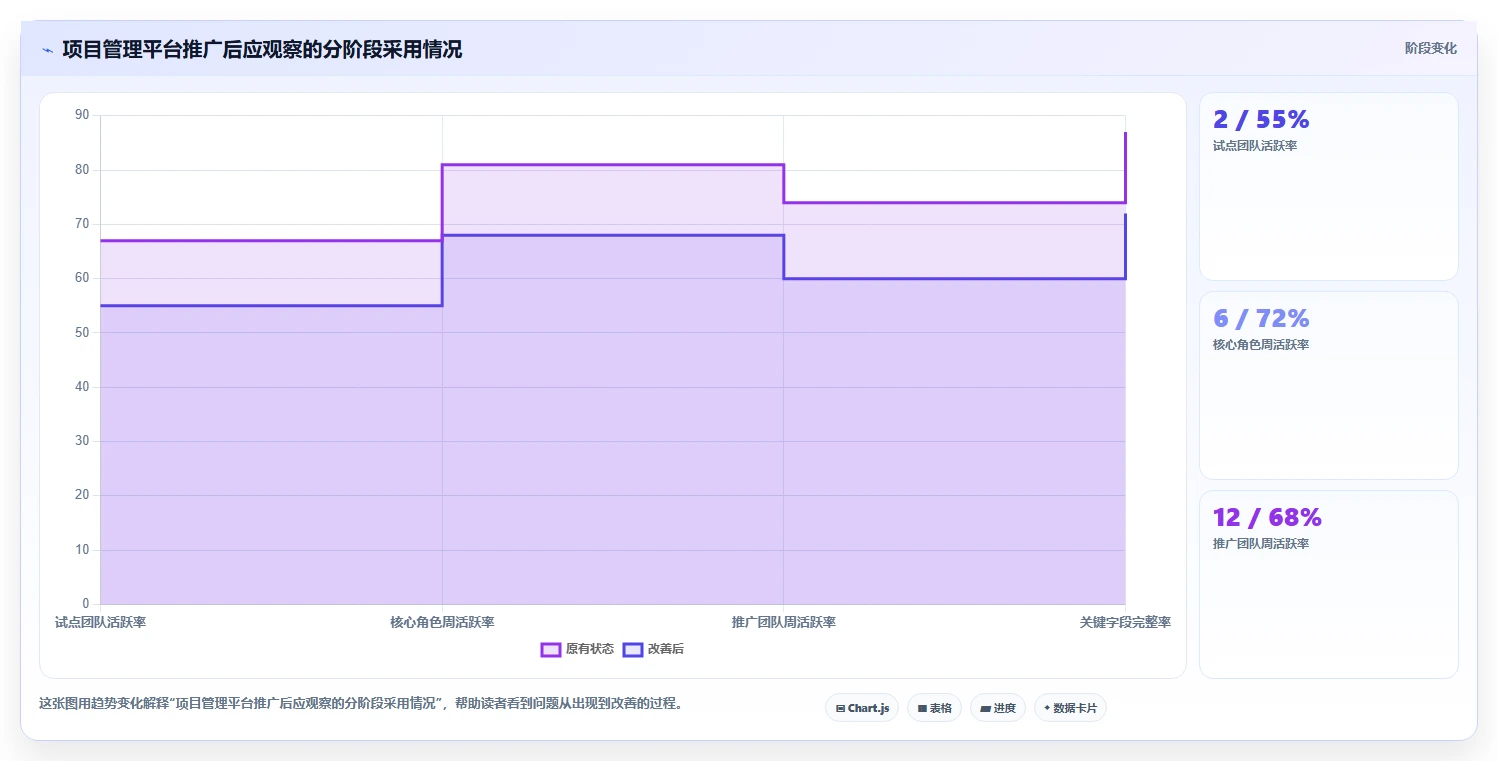Click the icon inside the 数据卡片 tag
This screenshot has width=1498, height=761.
pos(1046,708)
